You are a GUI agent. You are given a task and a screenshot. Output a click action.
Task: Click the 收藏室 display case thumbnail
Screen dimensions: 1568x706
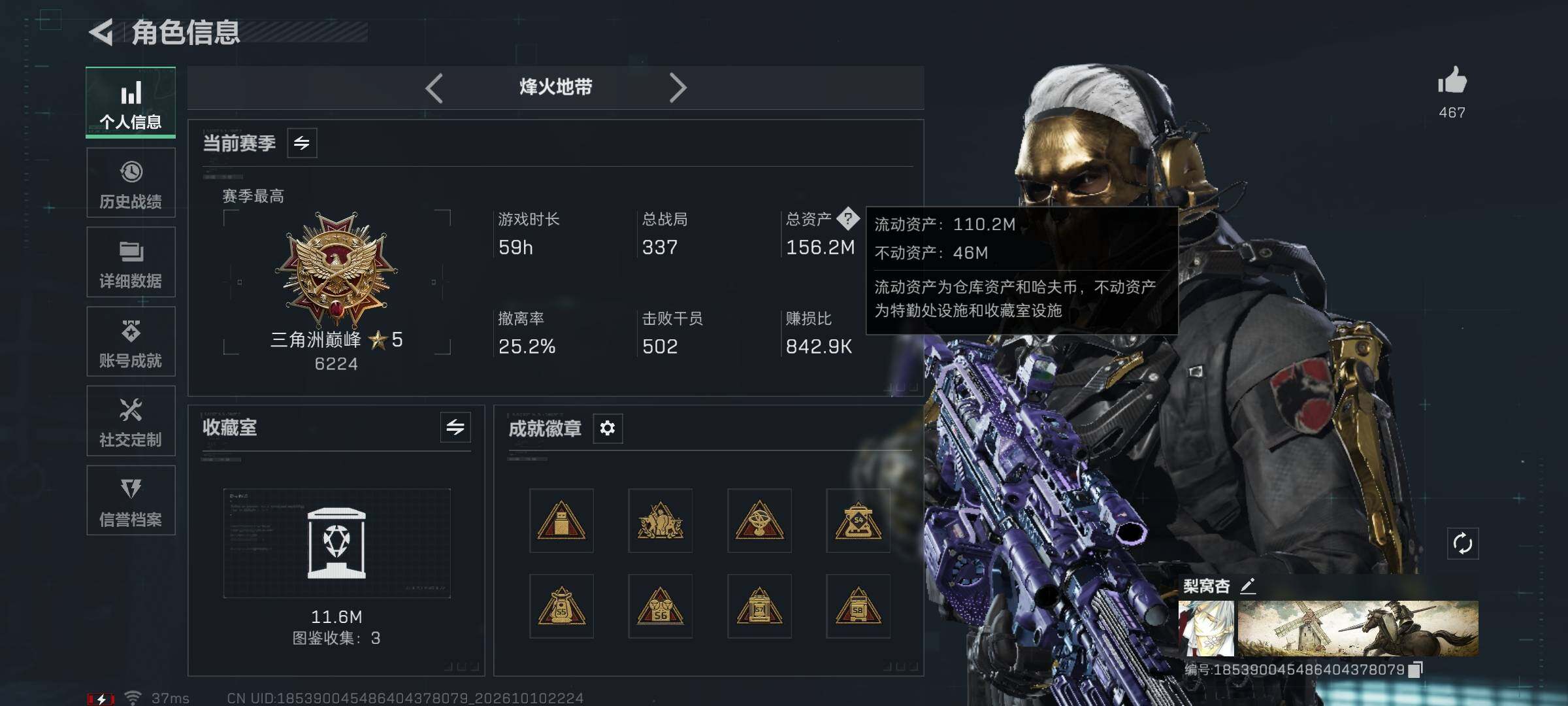(x=336, y=543)
